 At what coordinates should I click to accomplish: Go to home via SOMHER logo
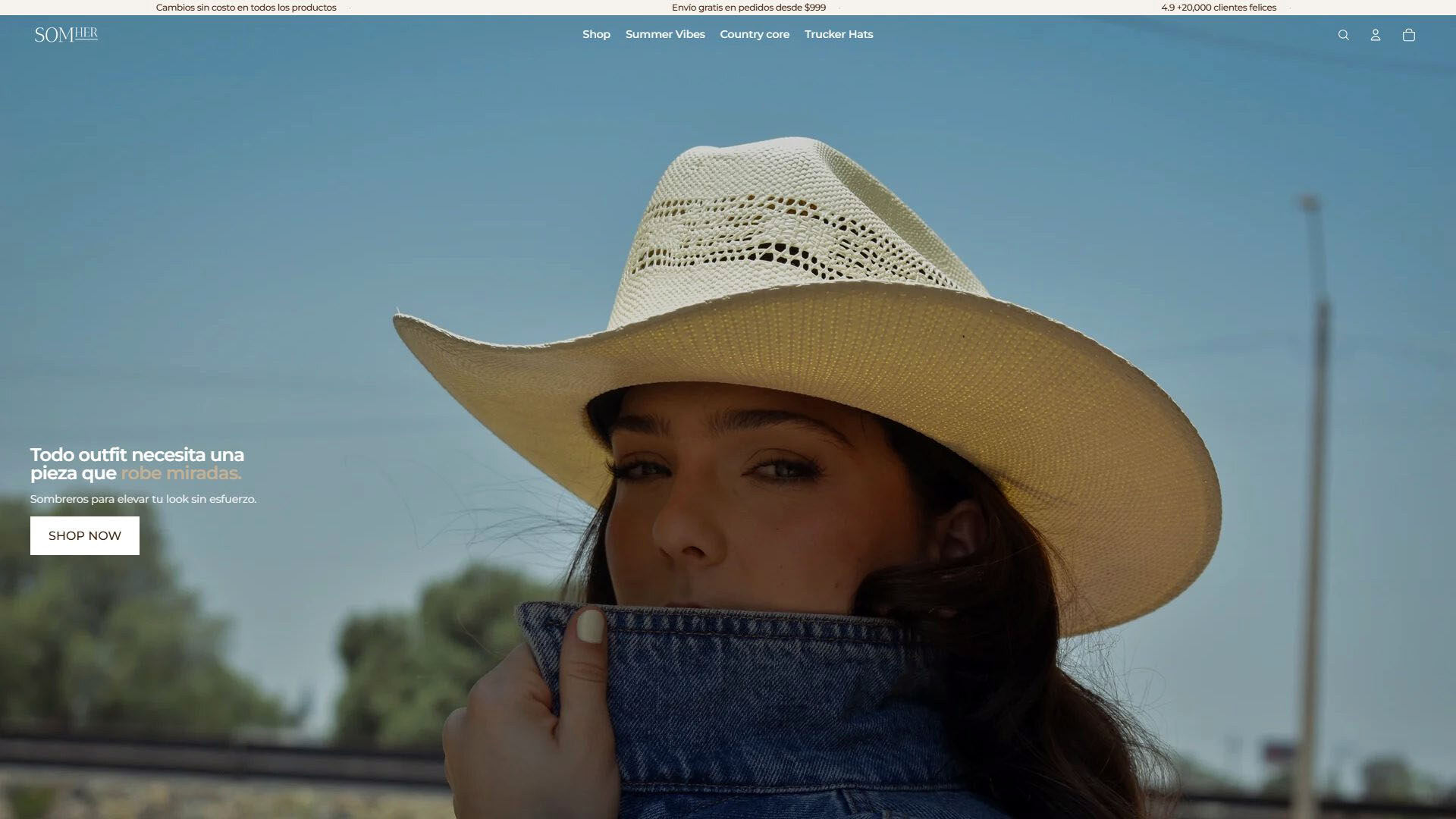pos(66,35)
